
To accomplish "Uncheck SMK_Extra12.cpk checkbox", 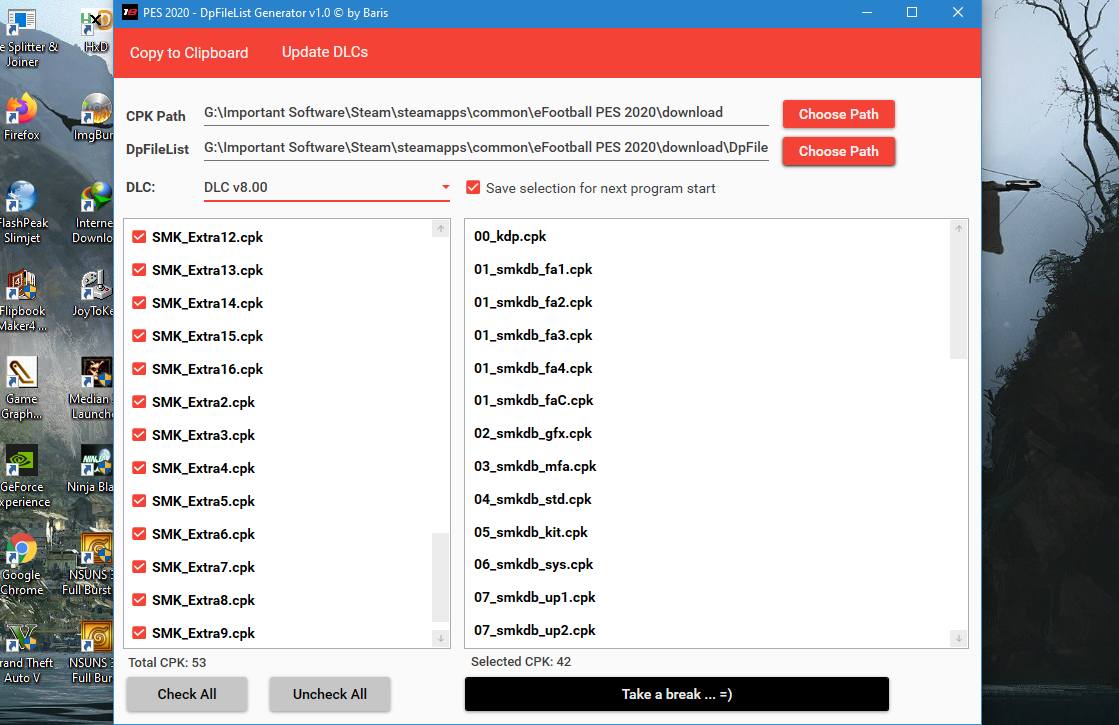I will pos(139,237).
